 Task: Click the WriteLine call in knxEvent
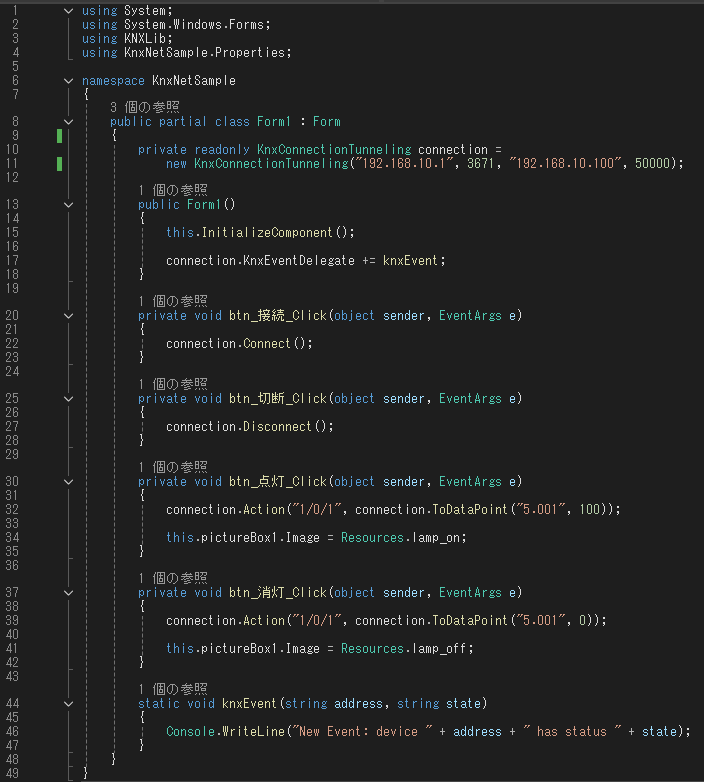[x=244, y=731]
